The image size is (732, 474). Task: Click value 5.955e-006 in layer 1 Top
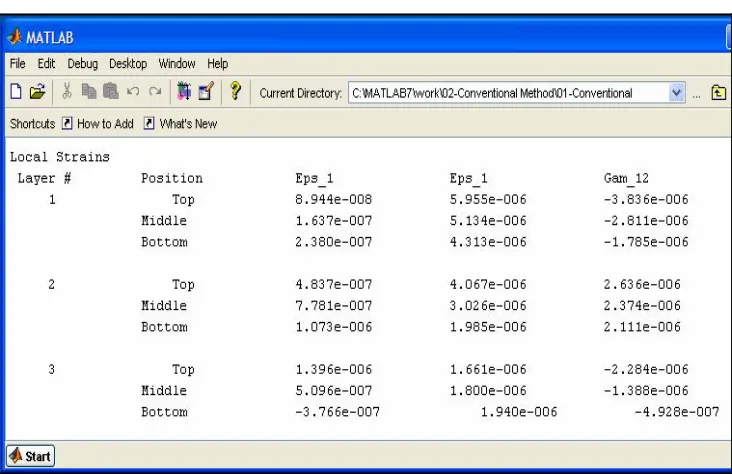[488, 200]
